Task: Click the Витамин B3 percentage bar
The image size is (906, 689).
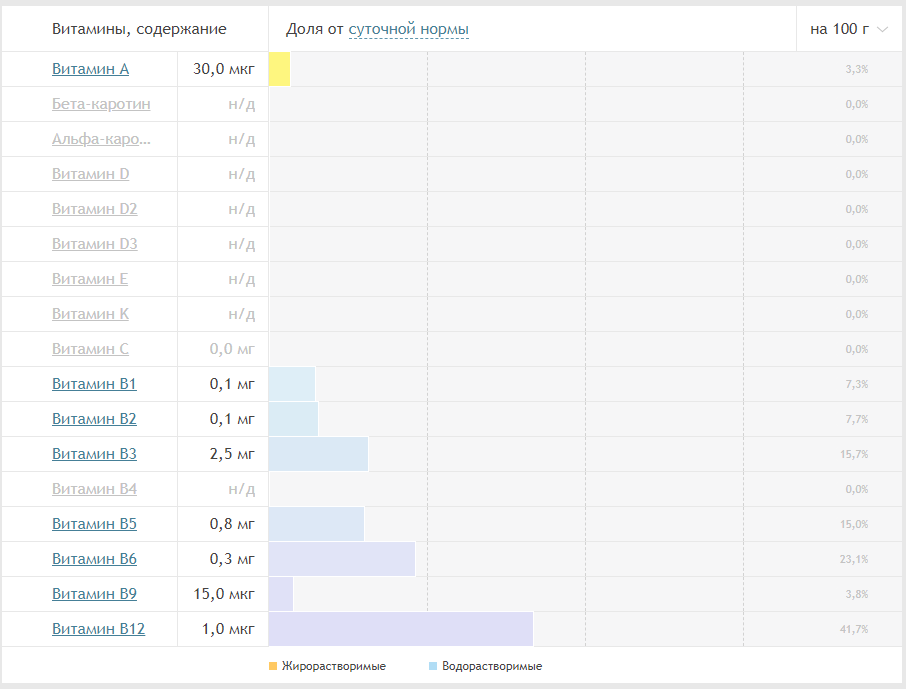Action: 318,454
